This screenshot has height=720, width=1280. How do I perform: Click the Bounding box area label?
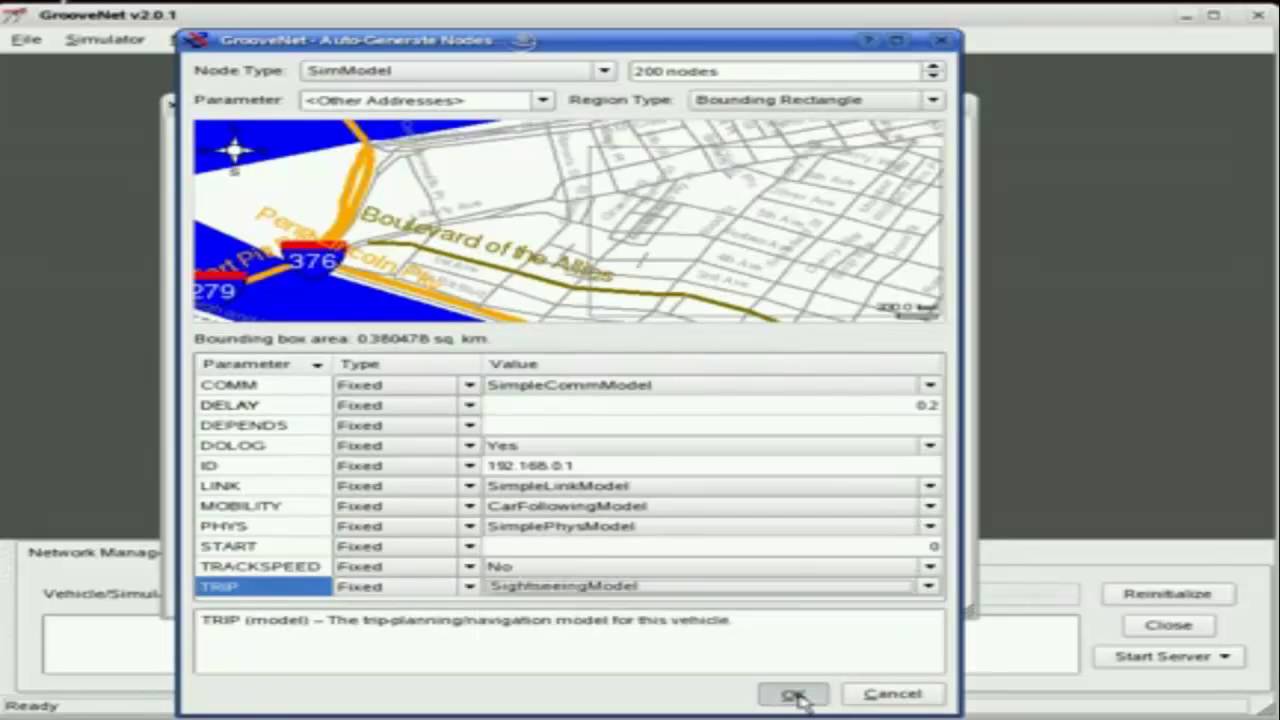pyautogui.click(x=341, y=339)
